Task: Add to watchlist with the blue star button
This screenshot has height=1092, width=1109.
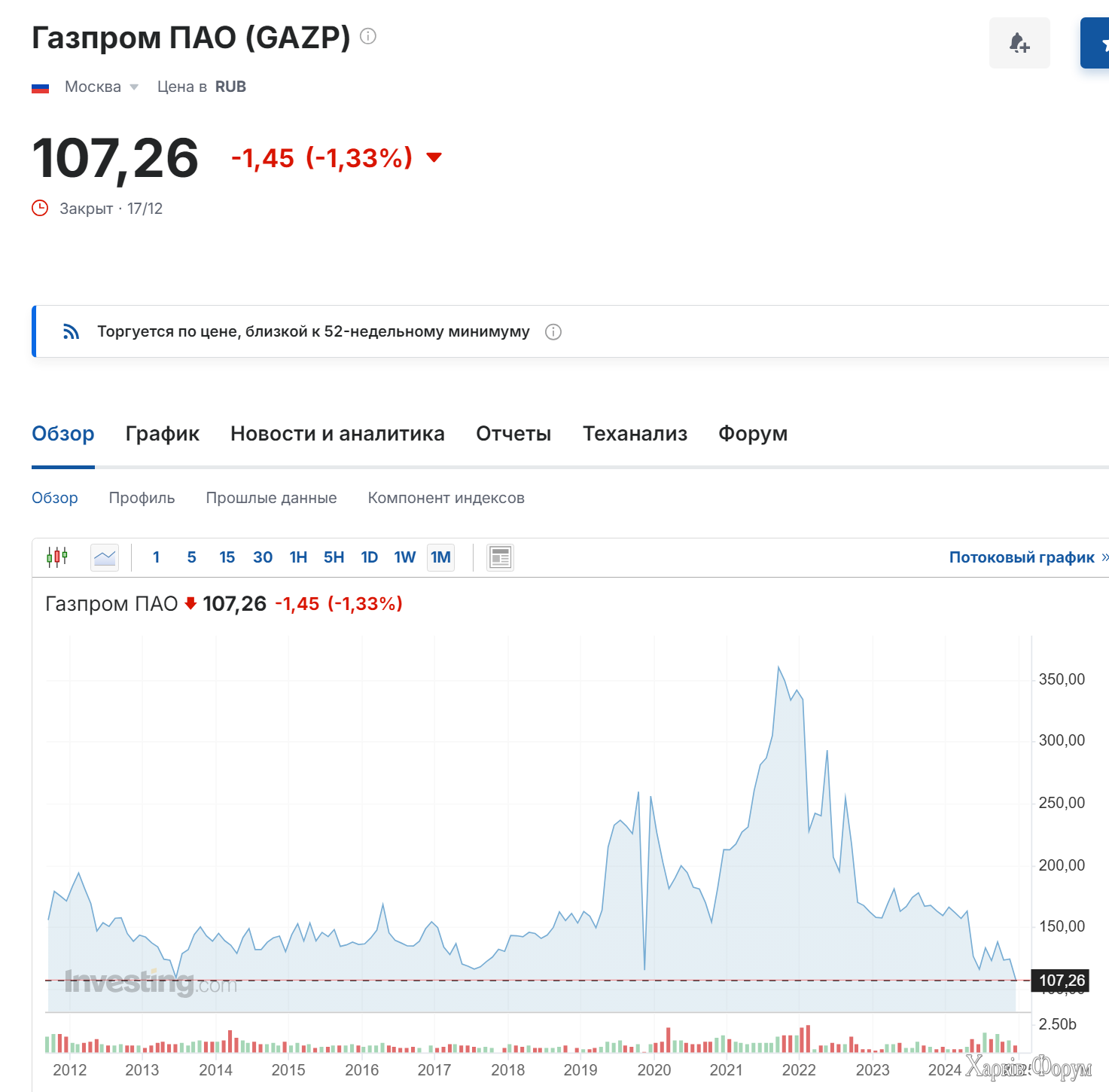Action: point(1095,43)
